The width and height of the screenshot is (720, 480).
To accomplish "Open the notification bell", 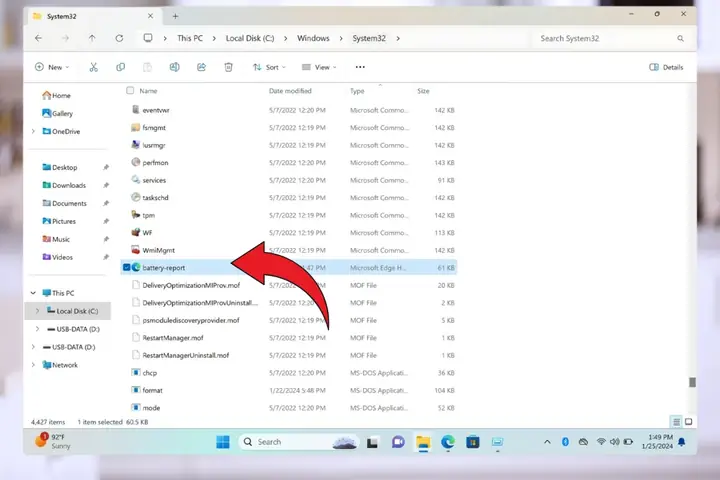I will (682, 442).
